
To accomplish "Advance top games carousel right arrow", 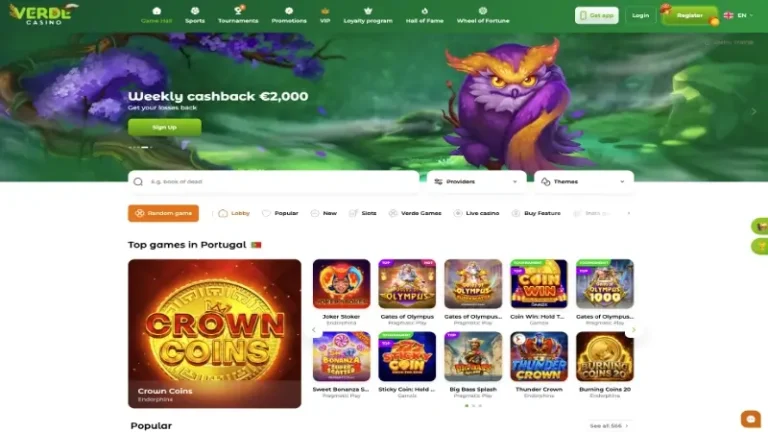I will [x=633, y=330].
